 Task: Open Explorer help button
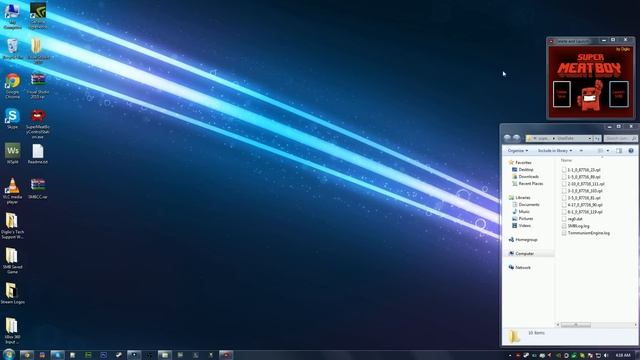631,151
